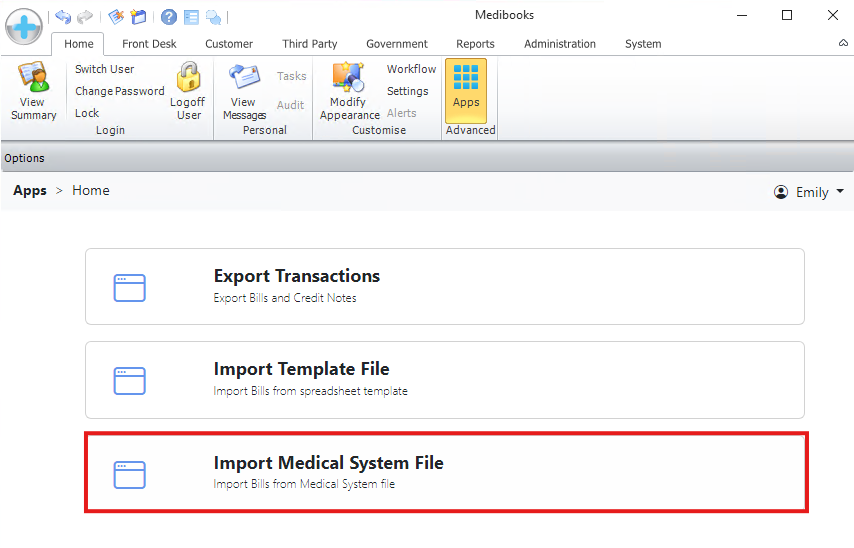Click the Medibooks application orb button
The width and height of the screenshot is (854, 548).
pos(24,25)
